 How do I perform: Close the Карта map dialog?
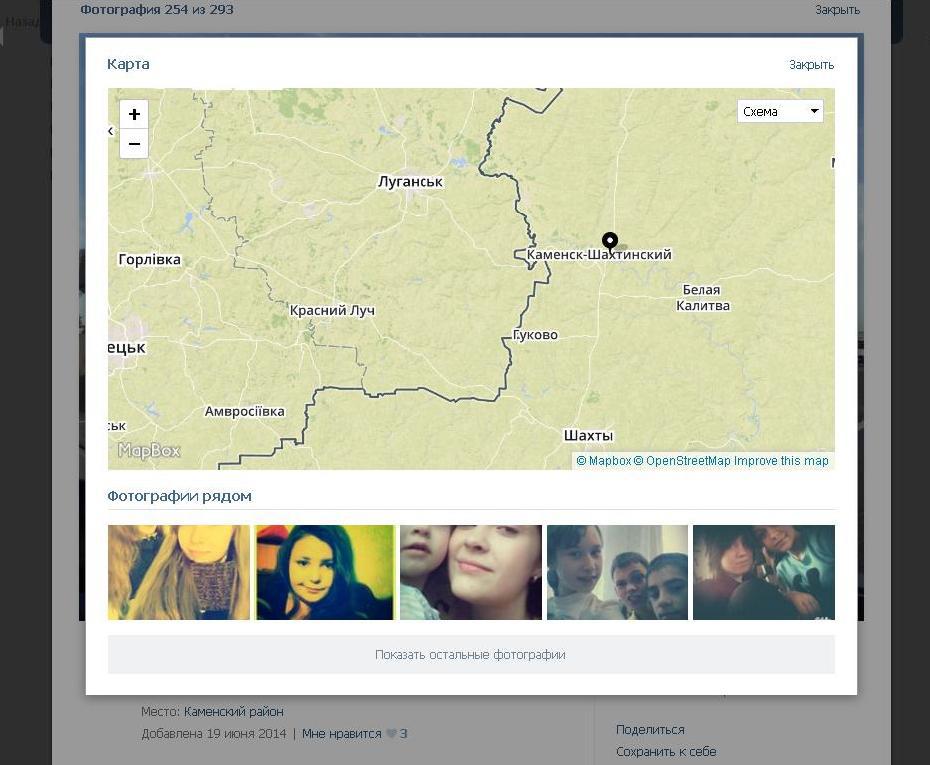click(x=811, y=65)
